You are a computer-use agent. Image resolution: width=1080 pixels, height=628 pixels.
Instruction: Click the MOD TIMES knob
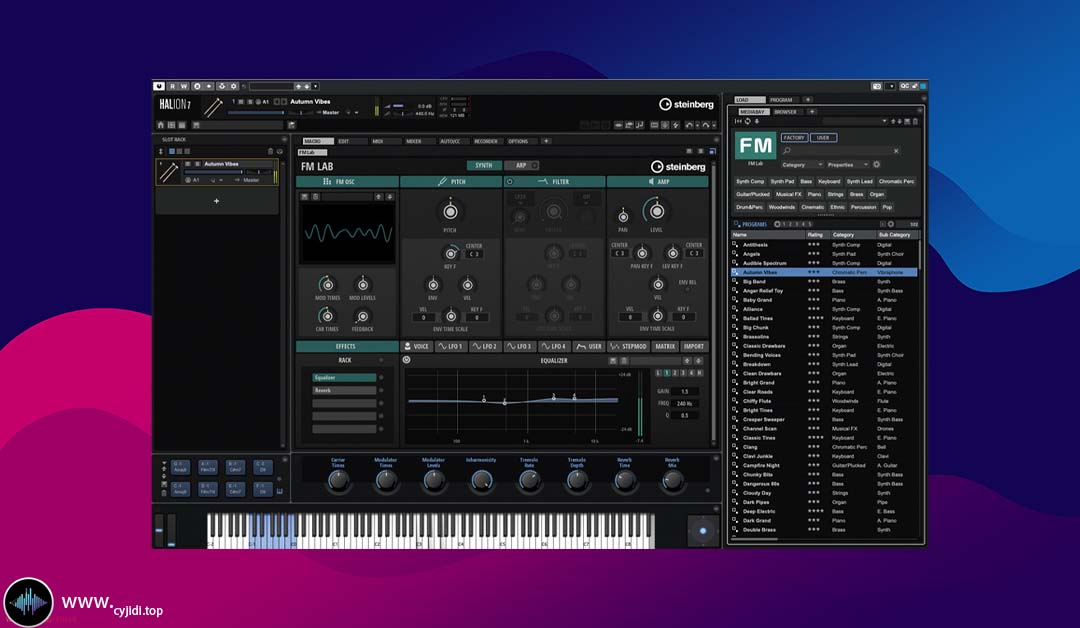click(328, 284)
